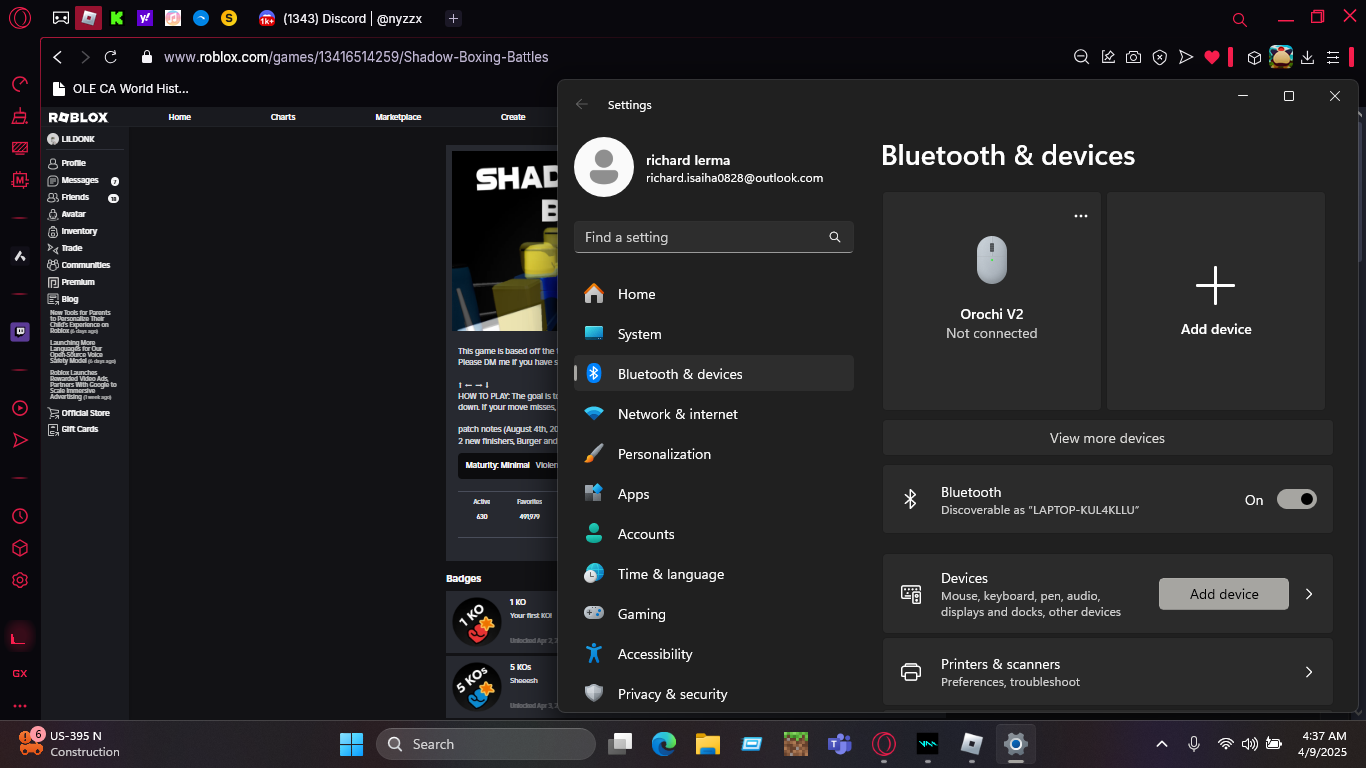Image resolution: width=1366 pixels, height=768 pixels.
Task: Click the taskbar Search box
Action: [x=486, y=744]
